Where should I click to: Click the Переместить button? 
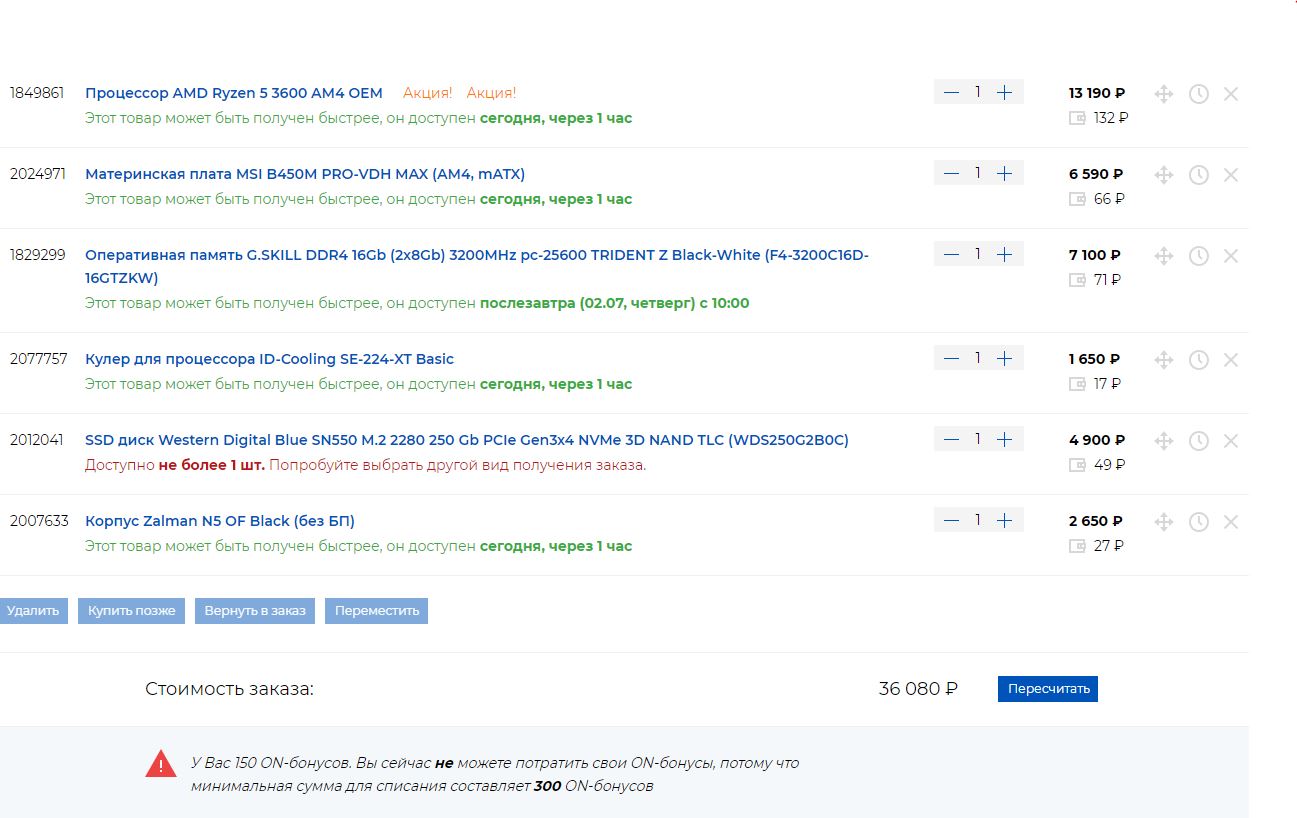[x=377, y=611]
